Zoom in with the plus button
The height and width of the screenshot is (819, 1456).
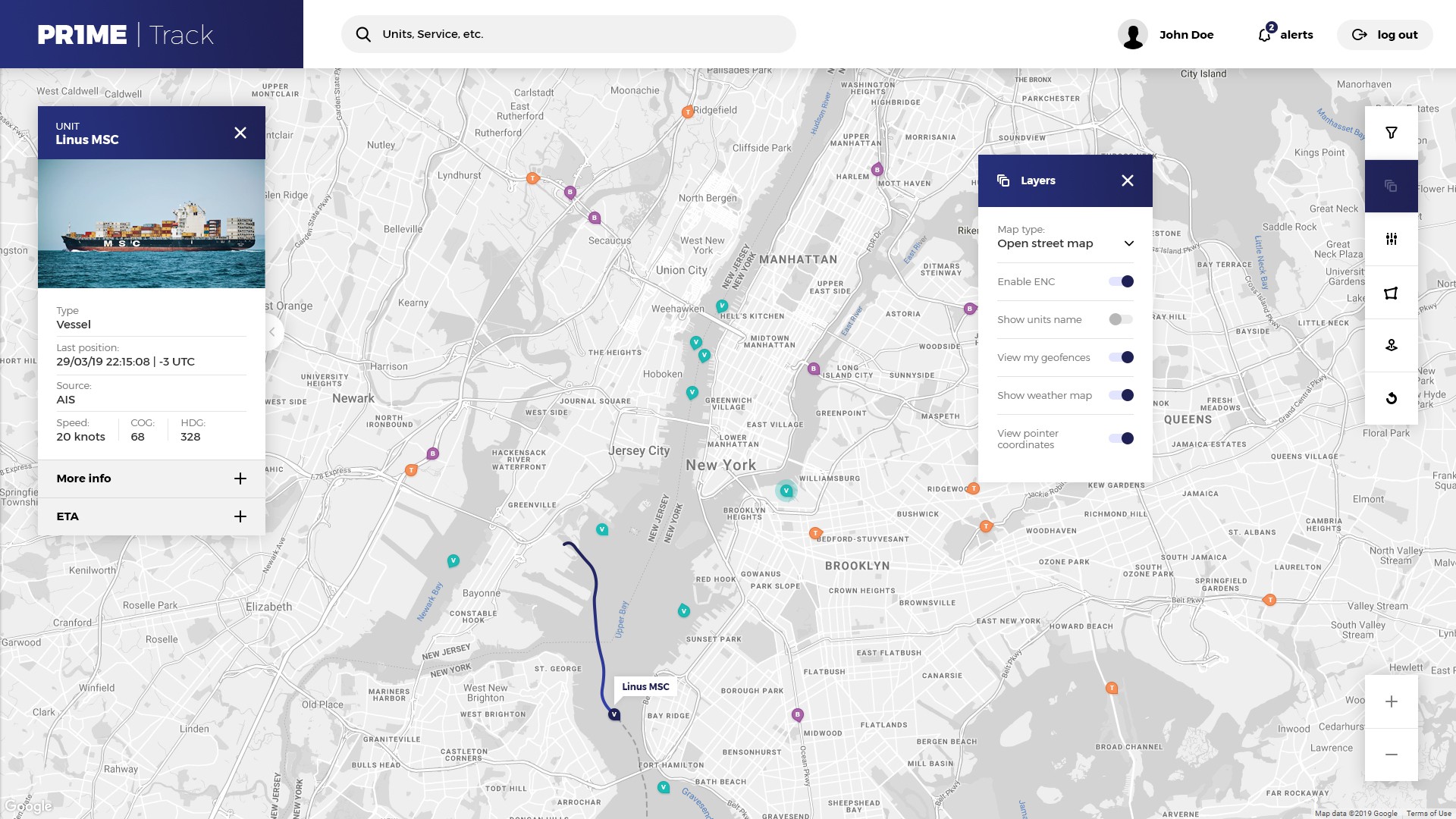tap(1391, 701)
